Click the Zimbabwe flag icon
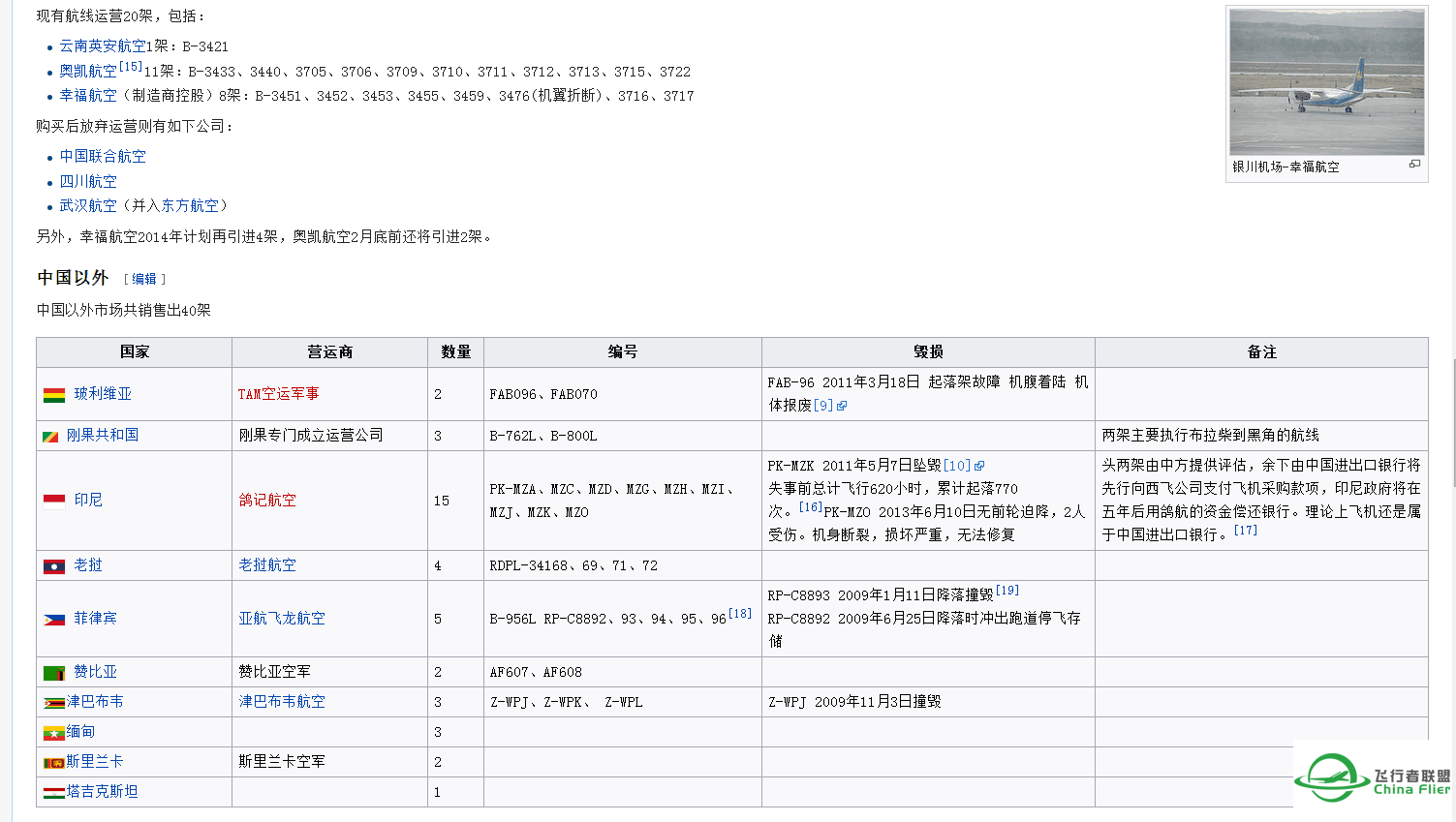The width and height of the screenshot is (1456, 822). (x=55, y=702)
